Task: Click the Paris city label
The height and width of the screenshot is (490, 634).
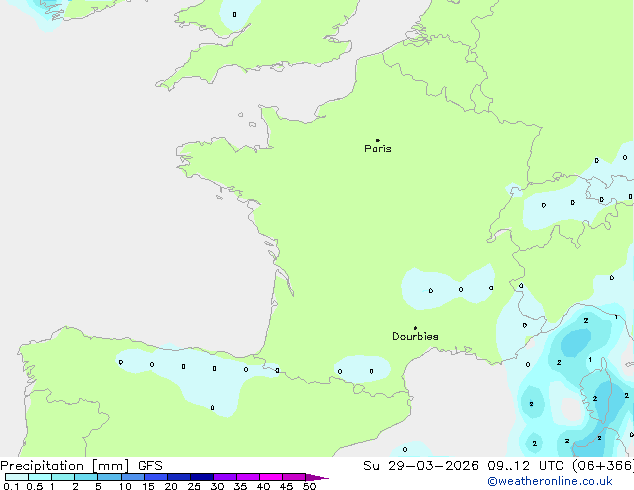Action: pyautogui.click(x=378, y=149)
